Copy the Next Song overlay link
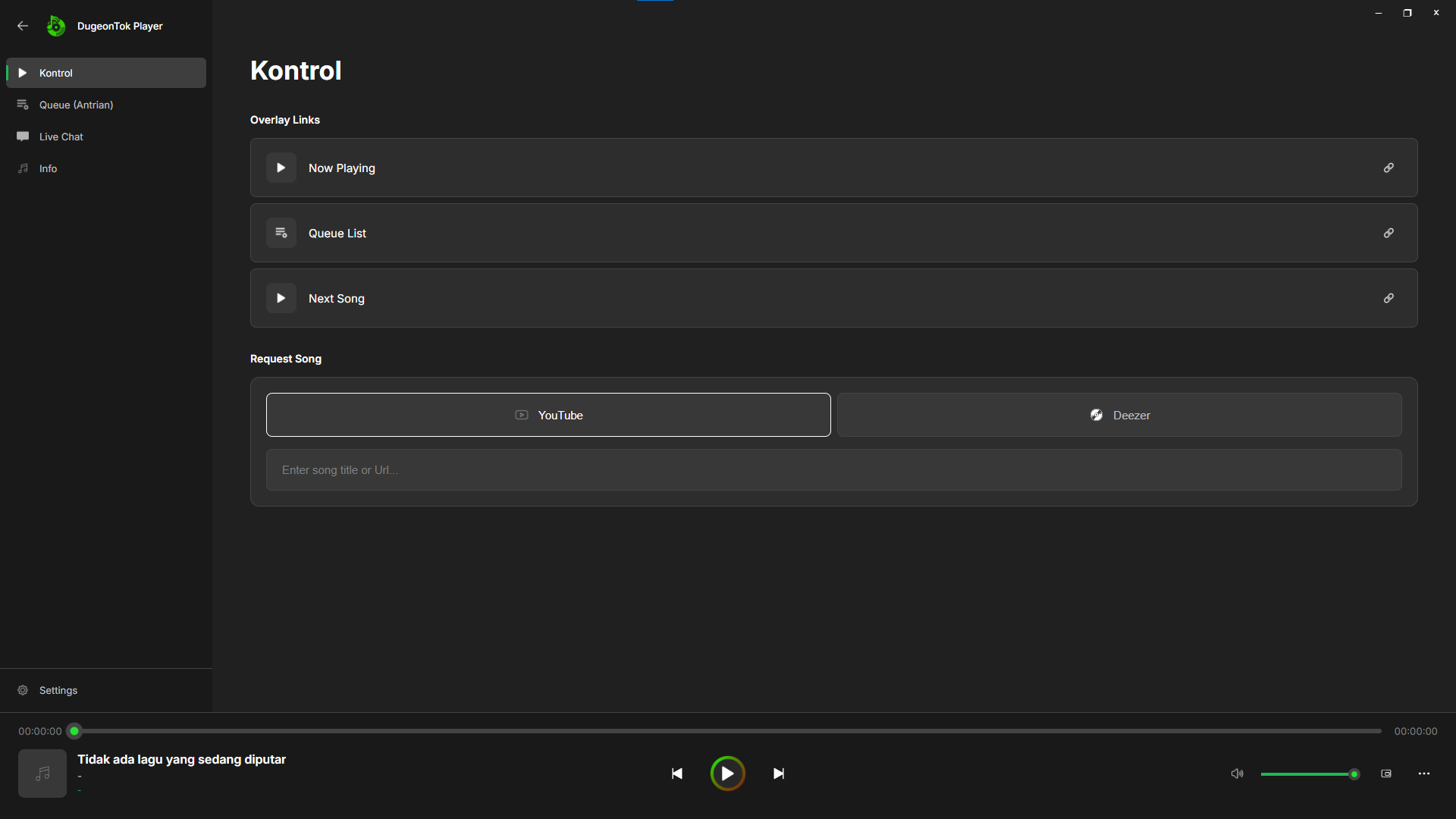This screenshot has height=819, width=1456. (1389, 298)
